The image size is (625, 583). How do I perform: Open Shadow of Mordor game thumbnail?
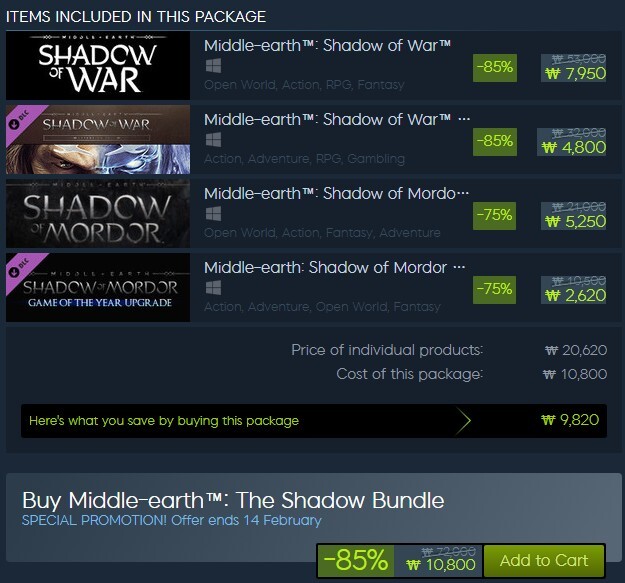pos(98,214)
